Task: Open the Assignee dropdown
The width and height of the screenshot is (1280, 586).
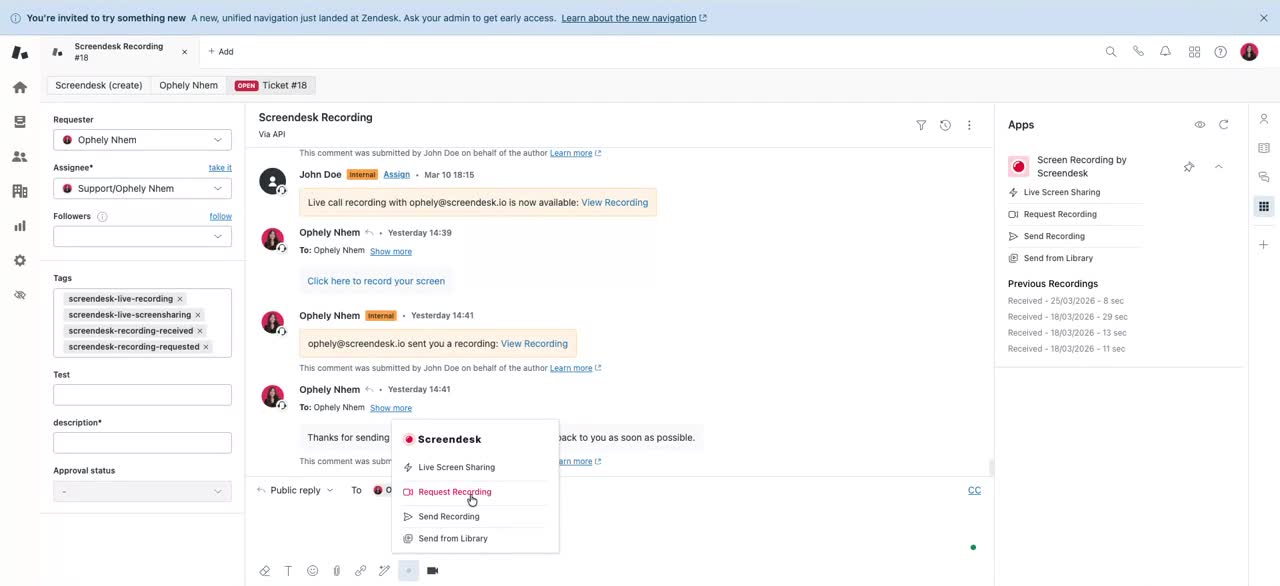Action: [x=142, y=188]
